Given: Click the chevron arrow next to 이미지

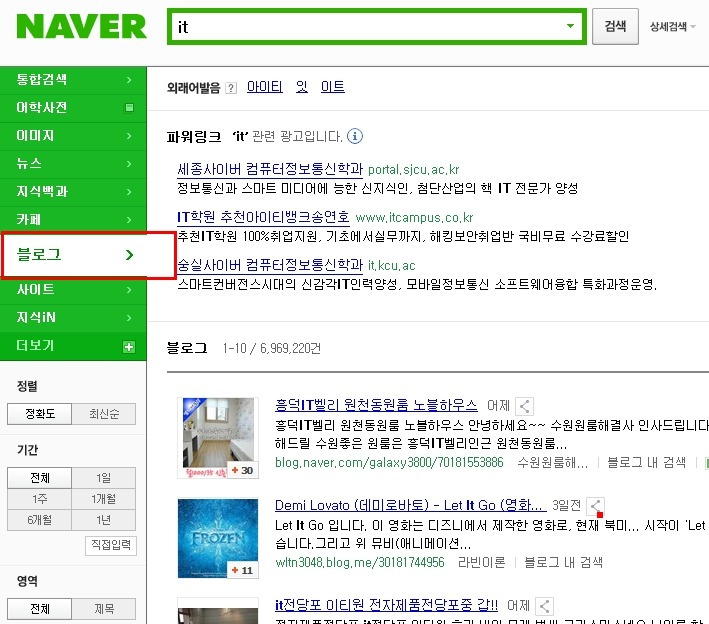Looking at the screenshot, I should 129,136.
